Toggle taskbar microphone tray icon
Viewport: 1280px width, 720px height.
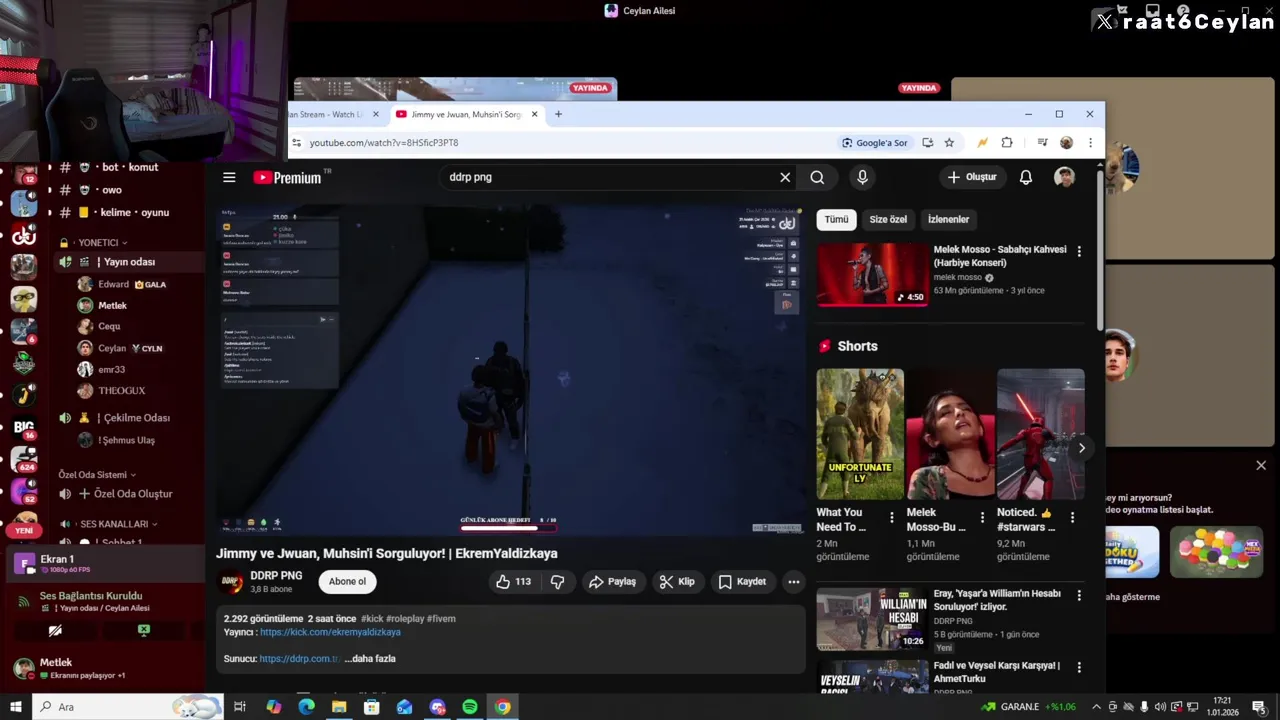[1144, 707]
